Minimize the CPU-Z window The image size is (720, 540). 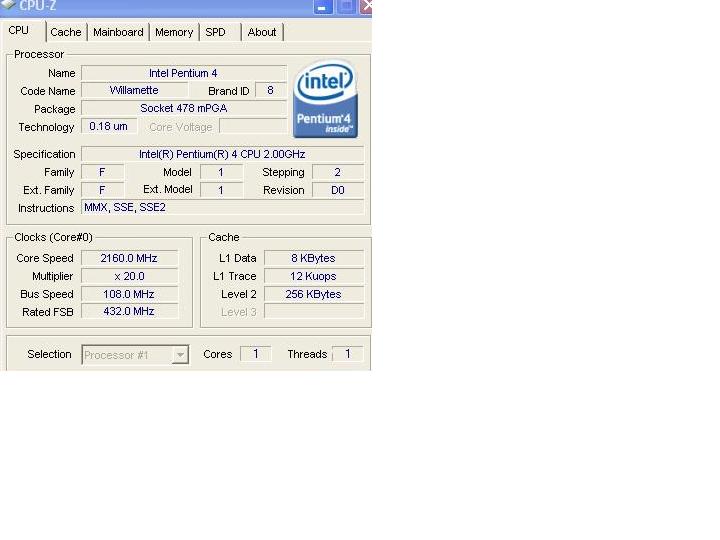[323, 6]
